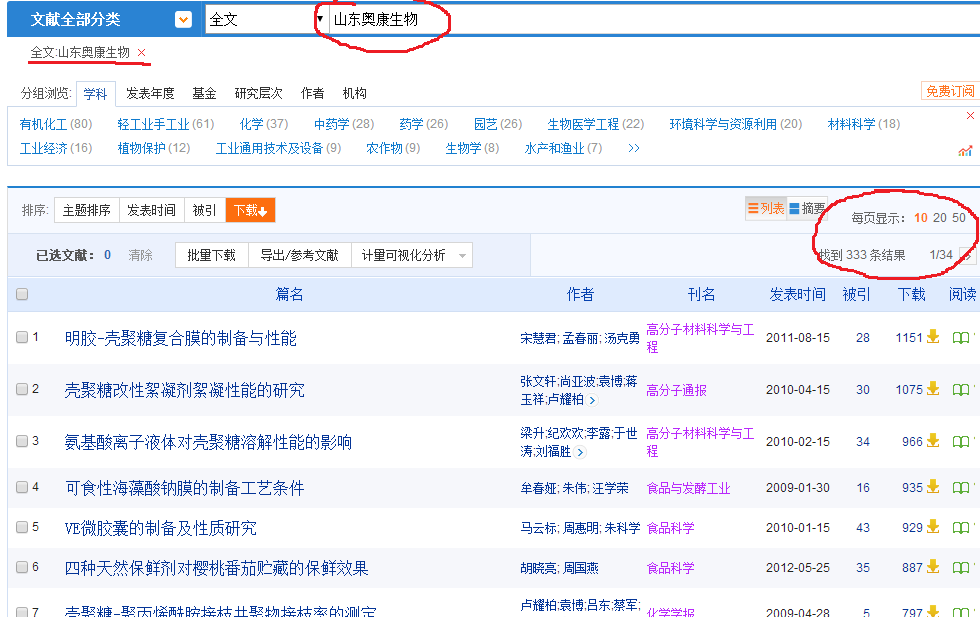Switch to the 发表年度 grouping tab
The image size is (980, 617).
coord(150,93)
